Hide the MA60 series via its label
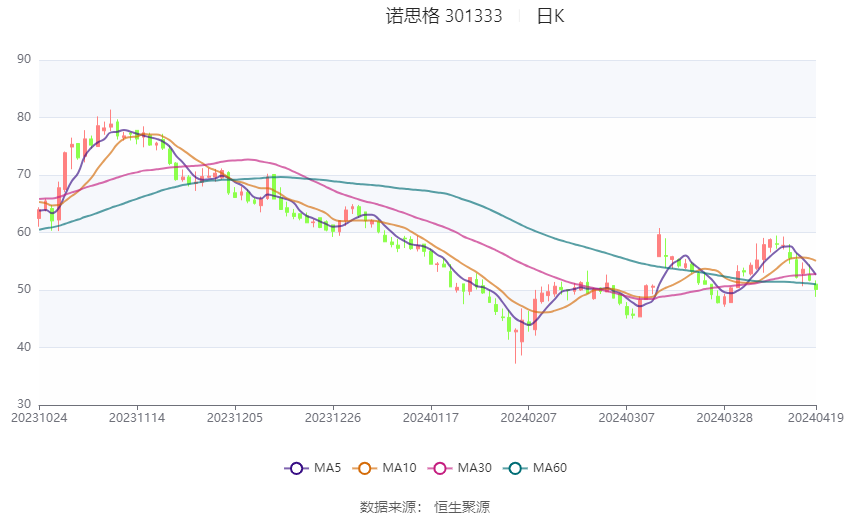The width and height of the screenshot is (850, 517). [550, 468]
